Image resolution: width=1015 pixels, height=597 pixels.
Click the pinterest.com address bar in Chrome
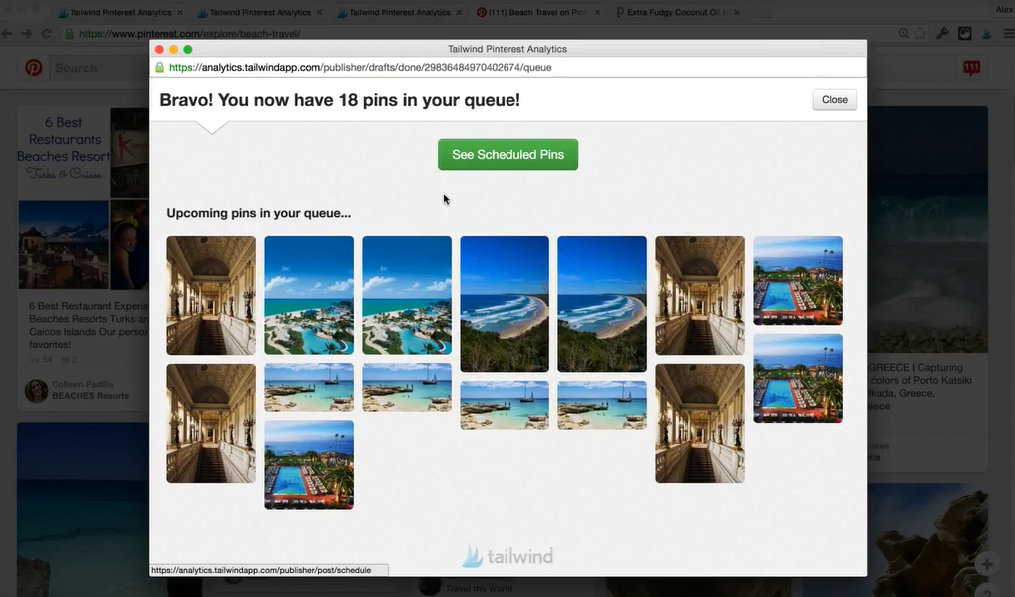coord(479,34)
